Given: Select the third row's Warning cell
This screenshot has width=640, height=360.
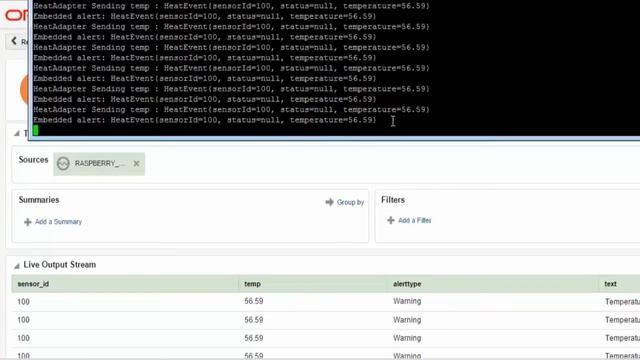Looking at the screenshot, I should (407, 338).
